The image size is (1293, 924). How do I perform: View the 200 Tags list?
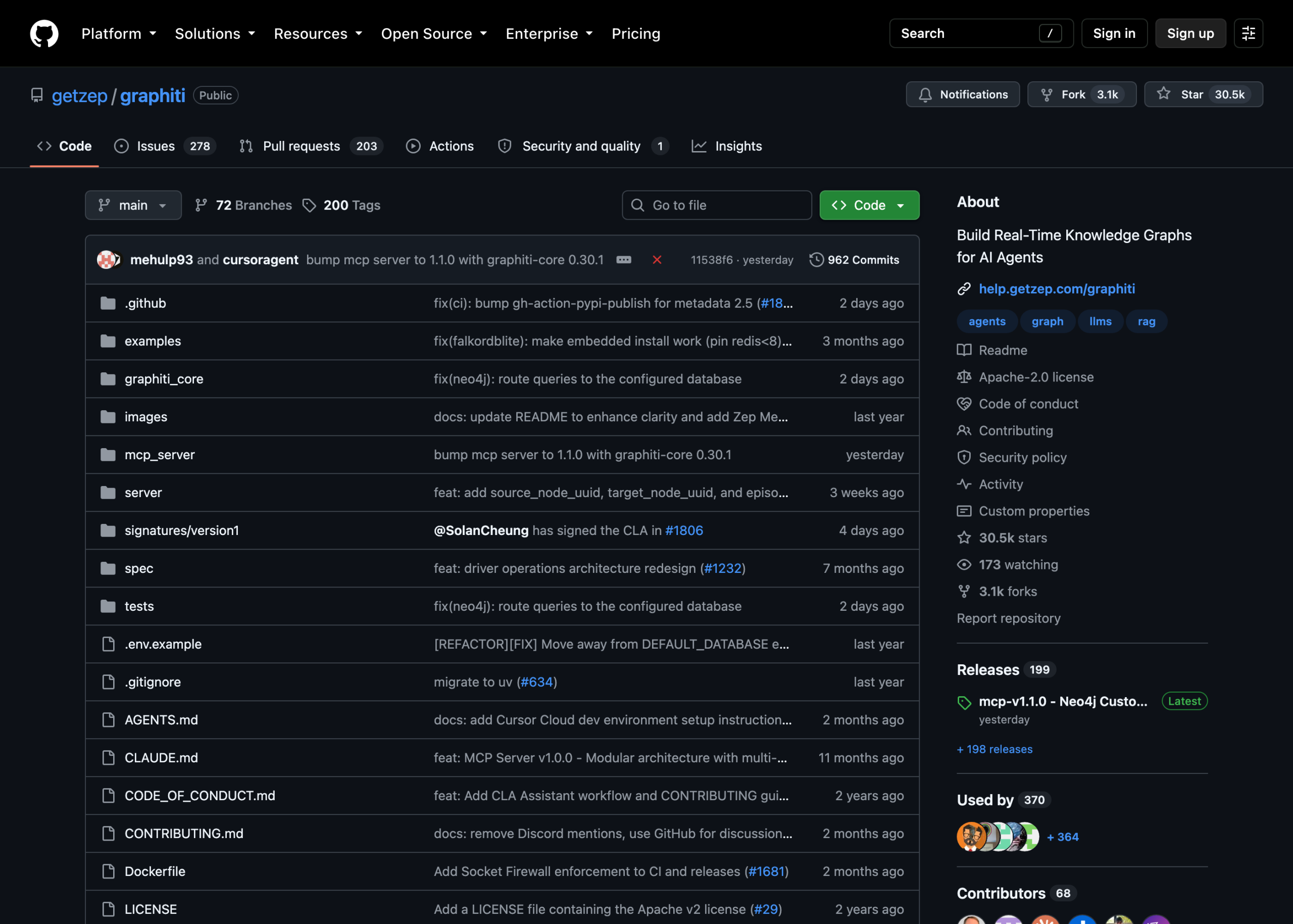pyautogui.click(x=341, y=206)
